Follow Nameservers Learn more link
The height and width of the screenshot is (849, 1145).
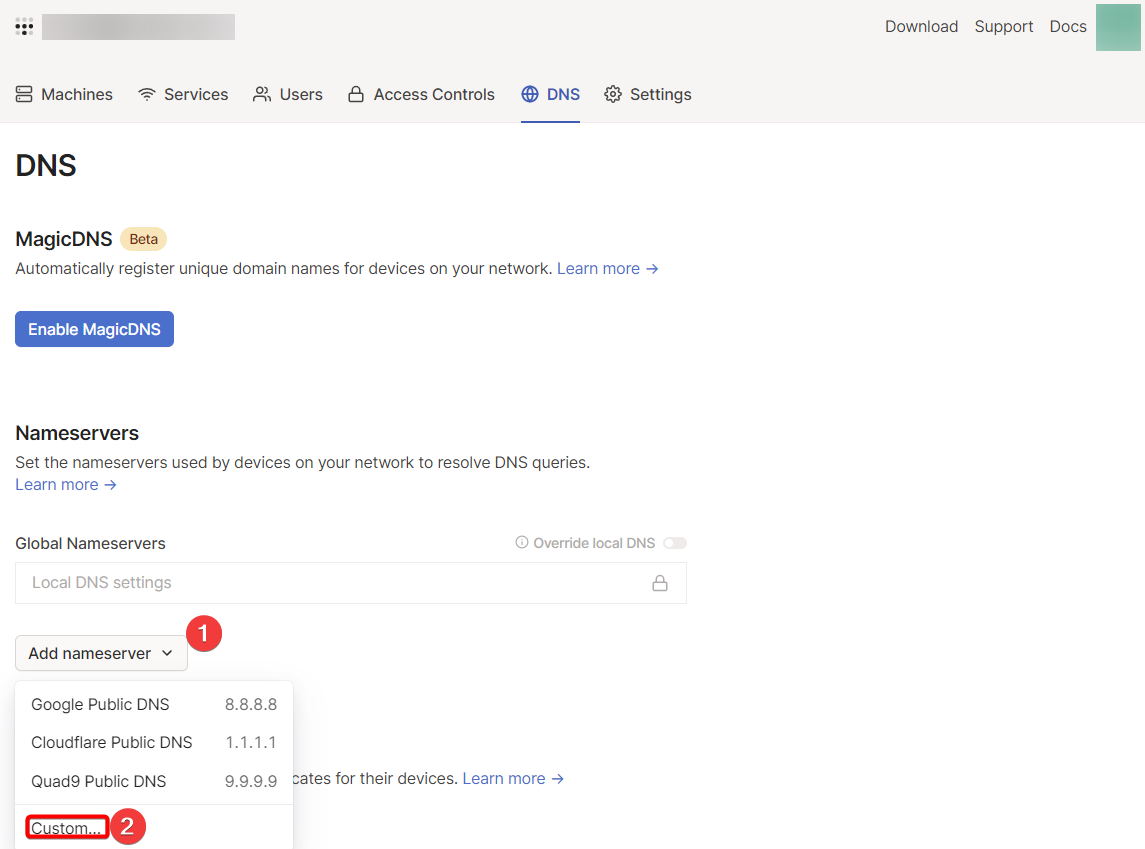pos(66,484)
